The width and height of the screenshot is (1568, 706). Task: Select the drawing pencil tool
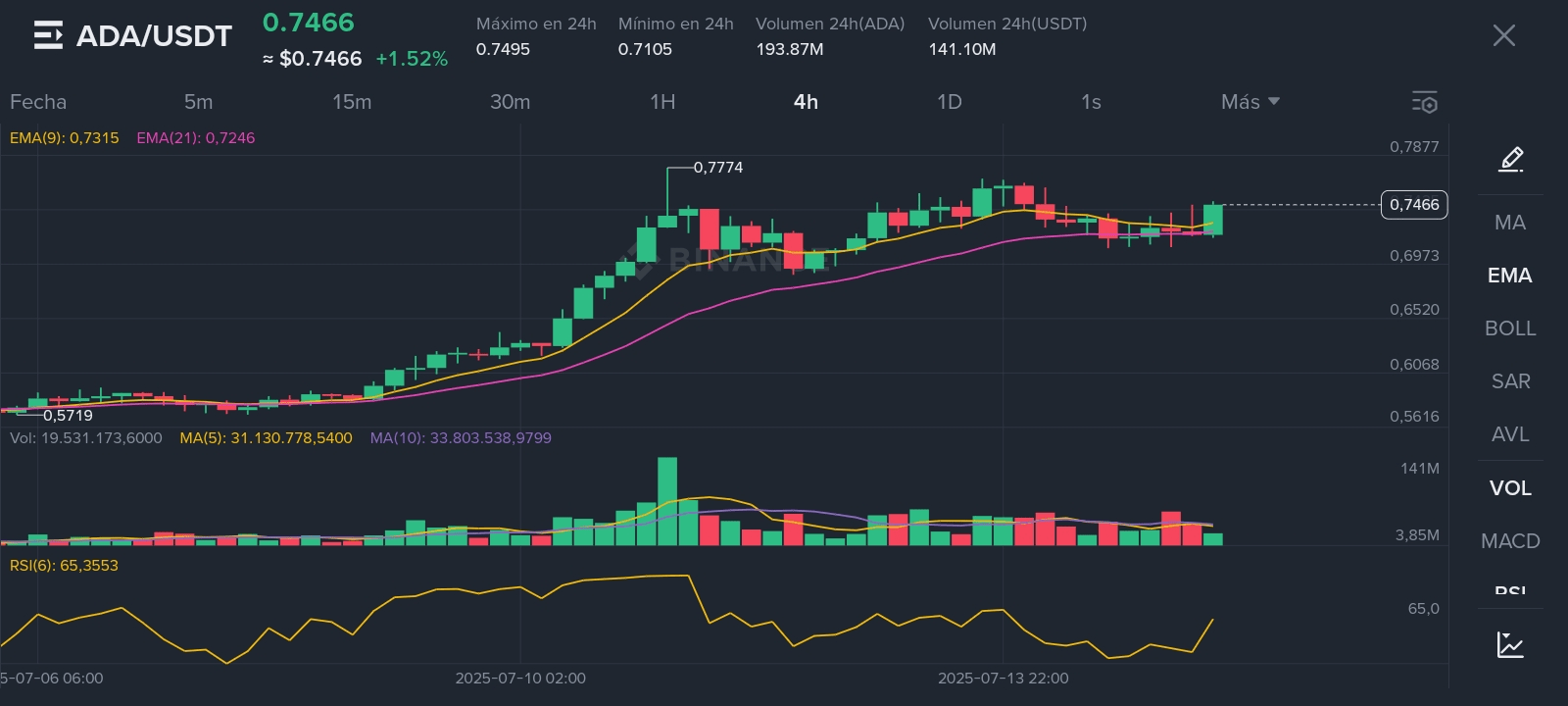point(1510,159)
